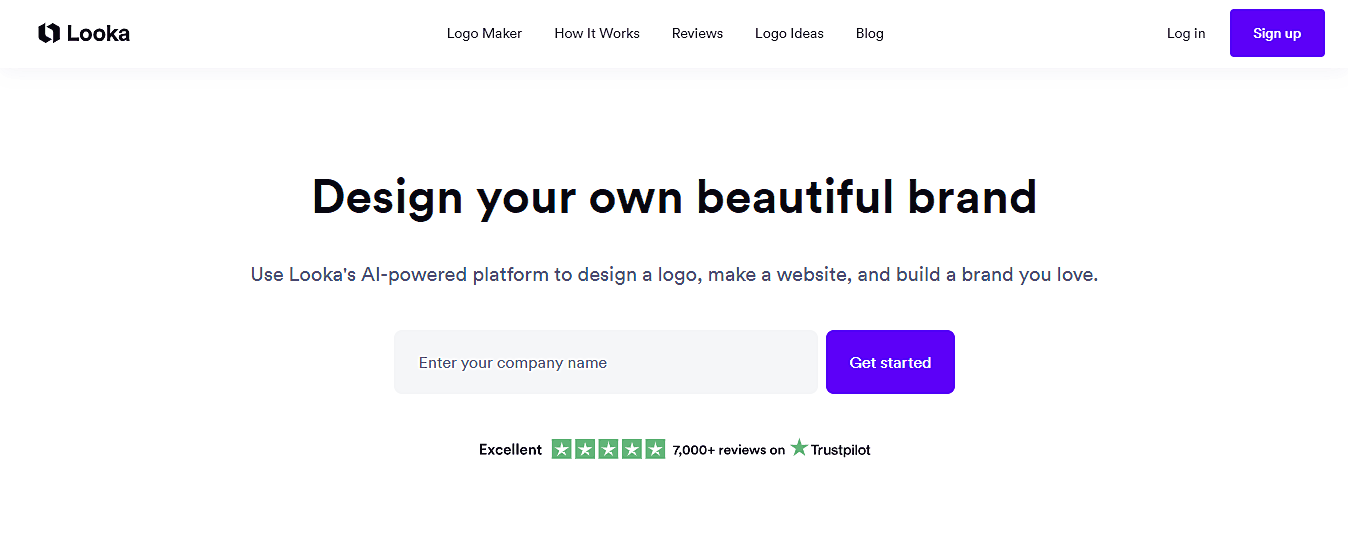Click the Get started button
The height and width of the screenshot is (553, 1348).
tap(890, 362)
